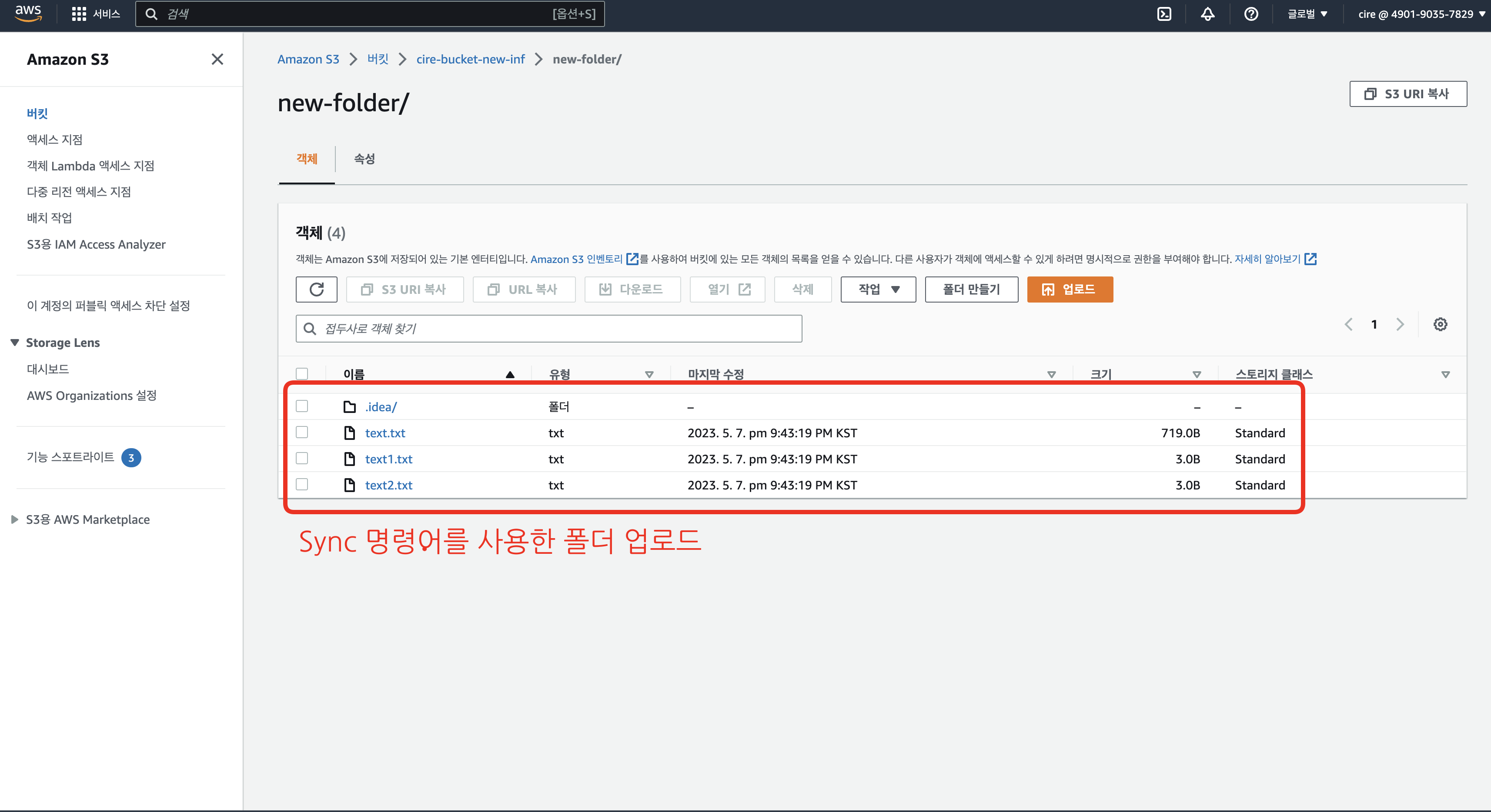Click the external link icon after 인벤토리

(633, 259)
